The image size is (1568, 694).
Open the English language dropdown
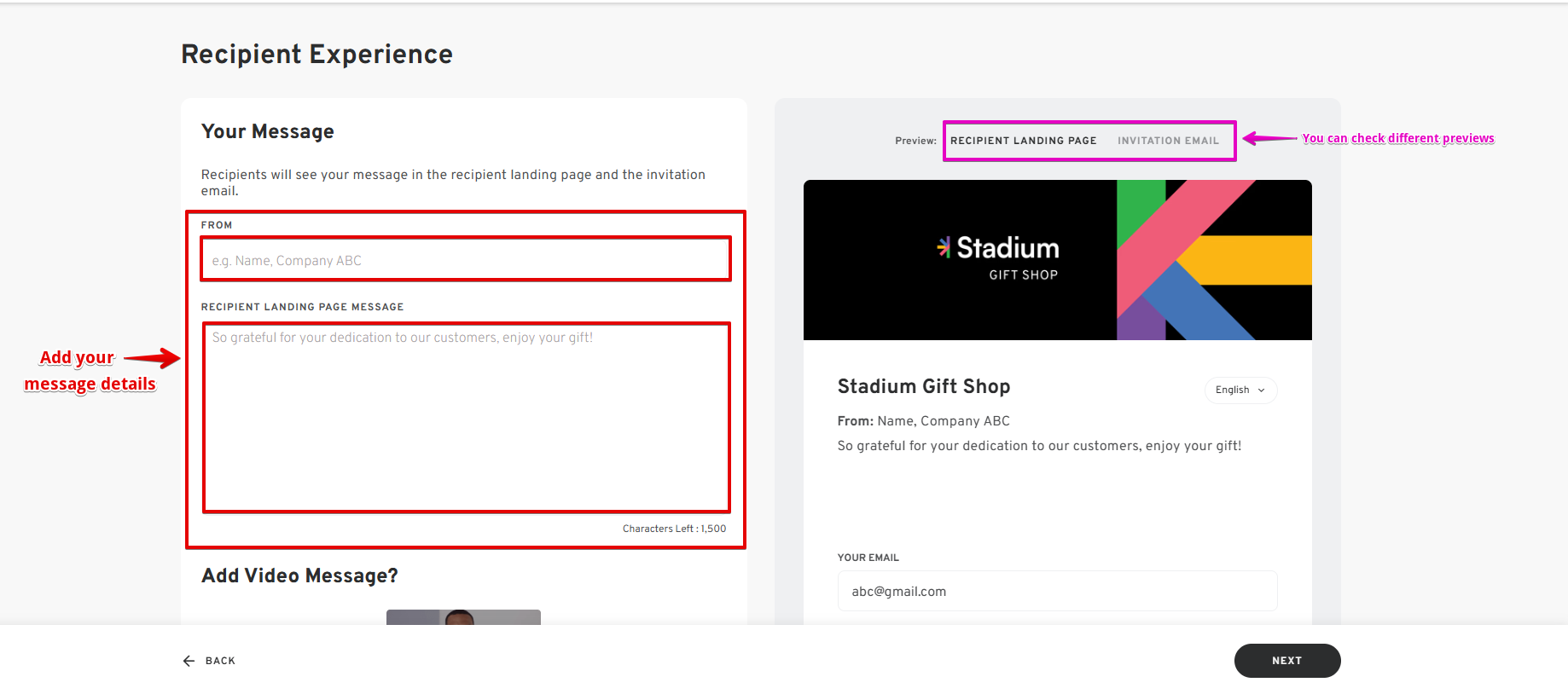[x=1240, y=390]
